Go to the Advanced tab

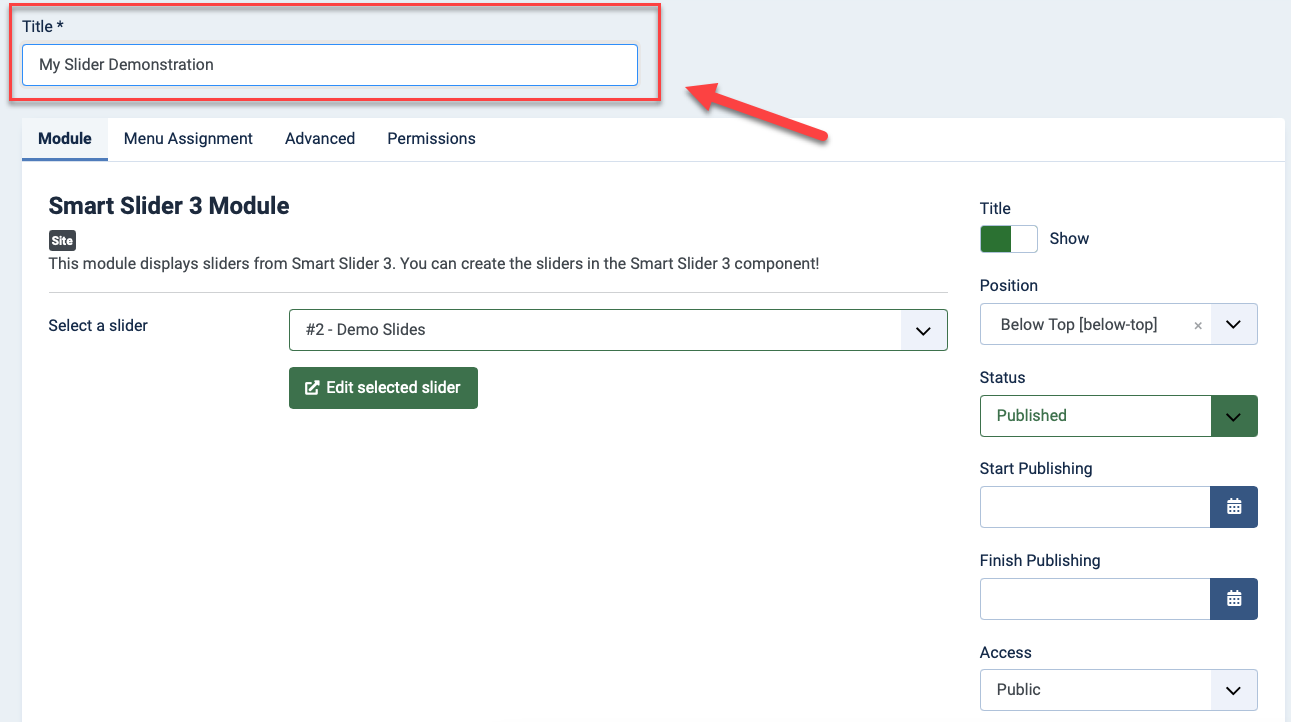pos(320,139)
